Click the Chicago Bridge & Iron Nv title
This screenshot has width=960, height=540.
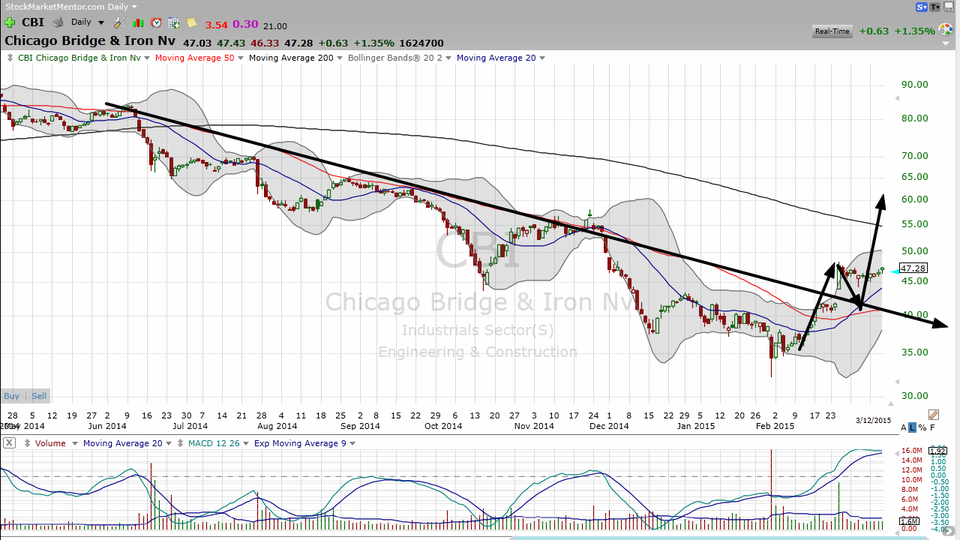pos(90,41)
